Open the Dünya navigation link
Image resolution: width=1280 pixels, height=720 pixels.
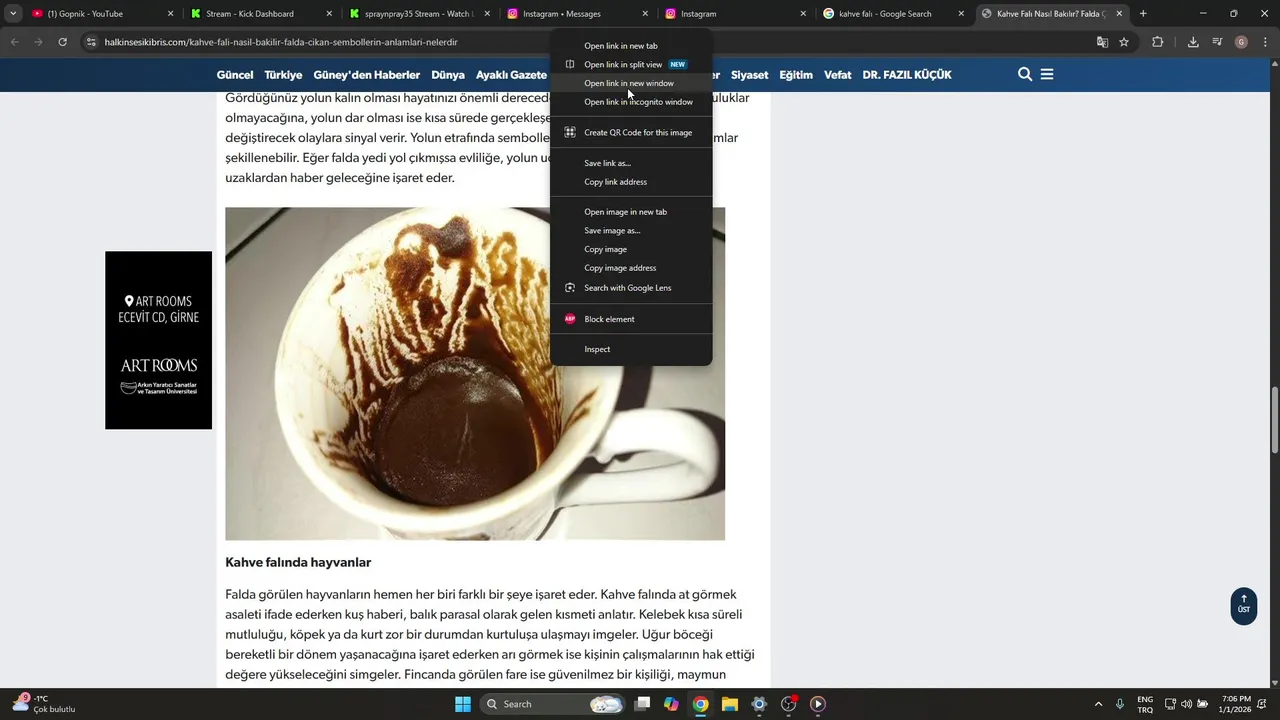448,75
